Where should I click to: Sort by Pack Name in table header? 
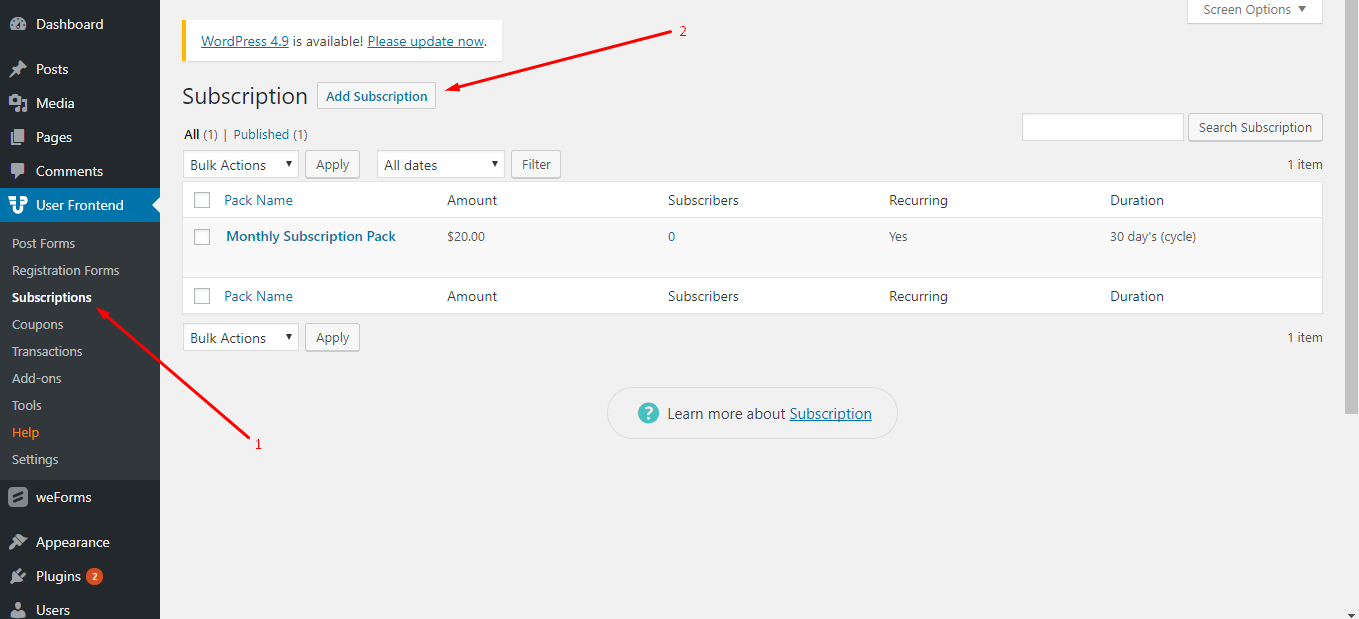click(x=259, y=200)
